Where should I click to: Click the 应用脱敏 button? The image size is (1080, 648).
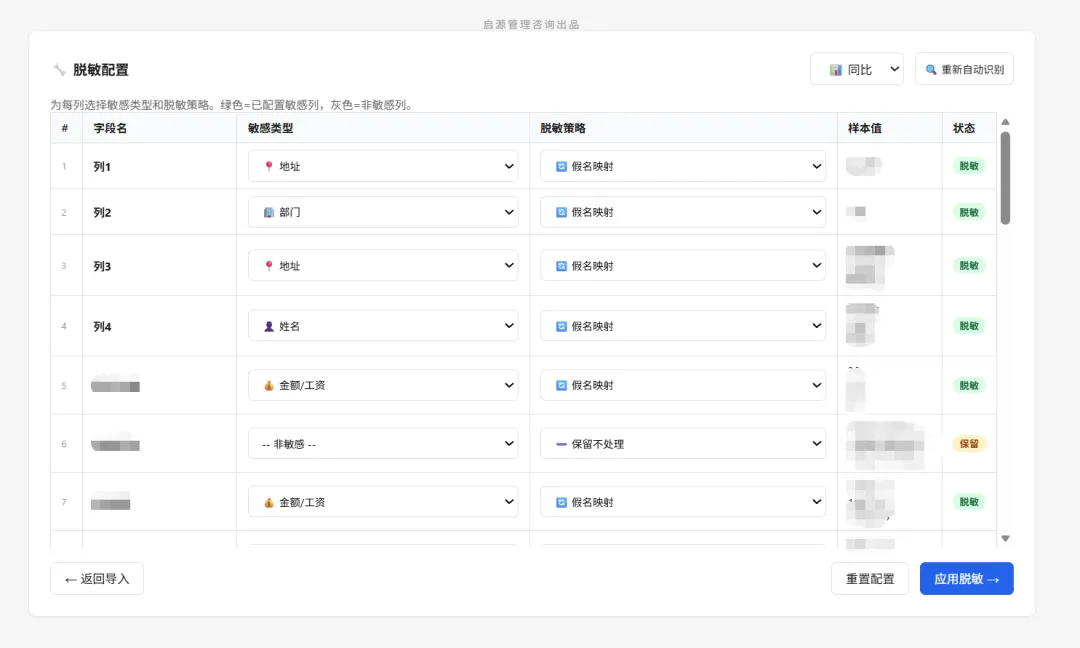point(966,578)
